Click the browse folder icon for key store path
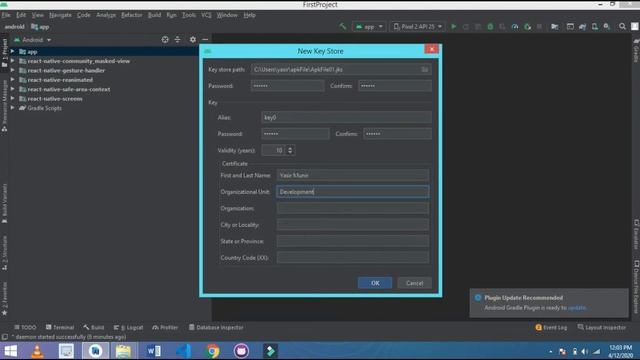 click(424, 69)
